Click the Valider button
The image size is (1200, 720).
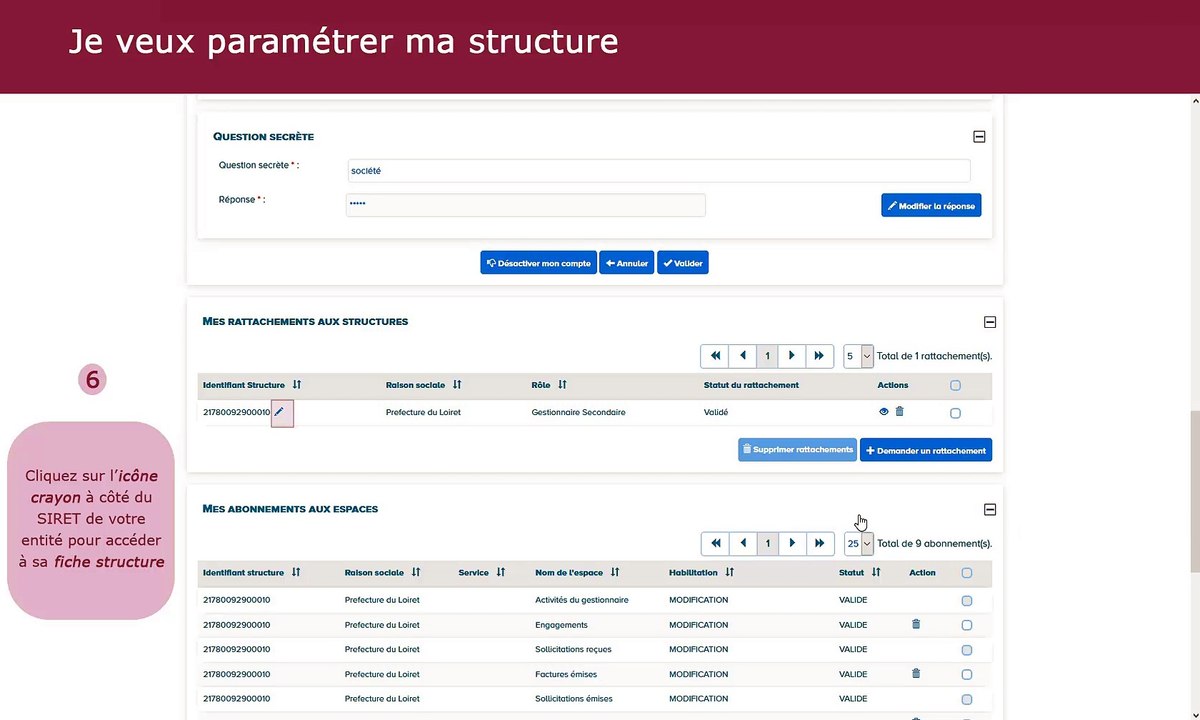683,263
